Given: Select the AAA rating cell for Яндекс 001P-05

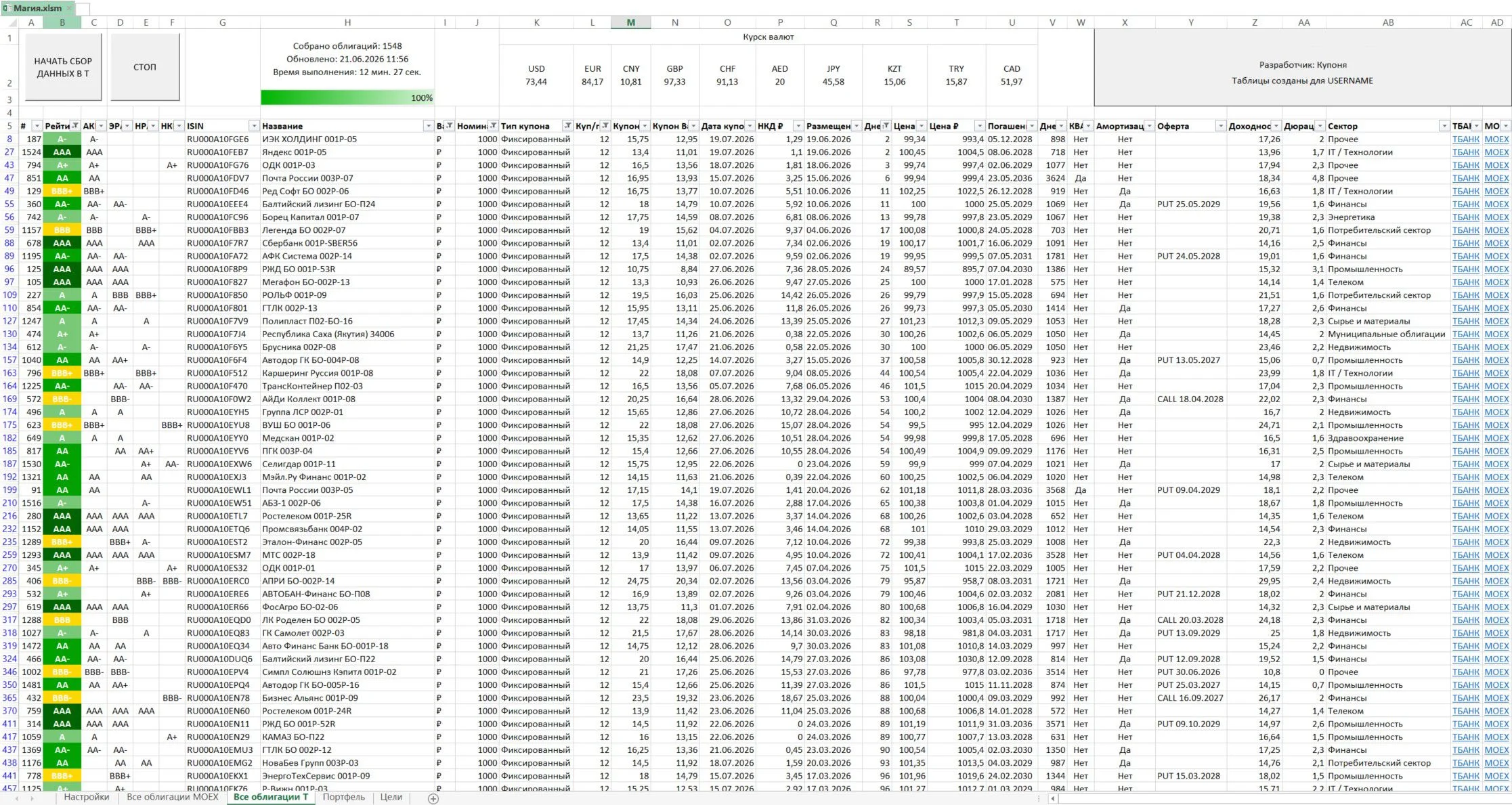Looking at the screenshot, I should [x=62, y=152].
